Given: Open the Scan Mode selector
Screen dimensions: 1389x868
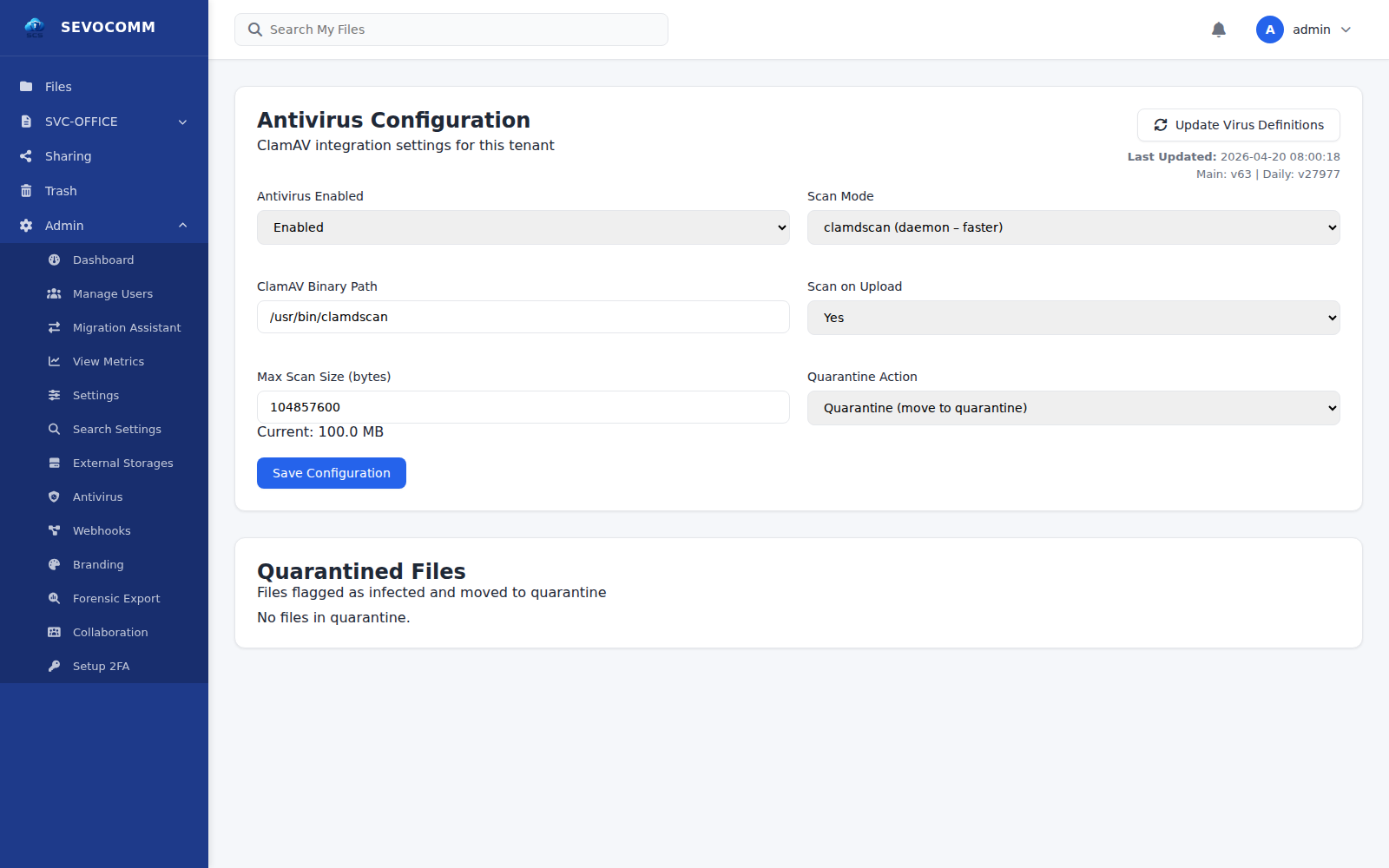Looking at the screenshot, I should [x=1073, y=227].
